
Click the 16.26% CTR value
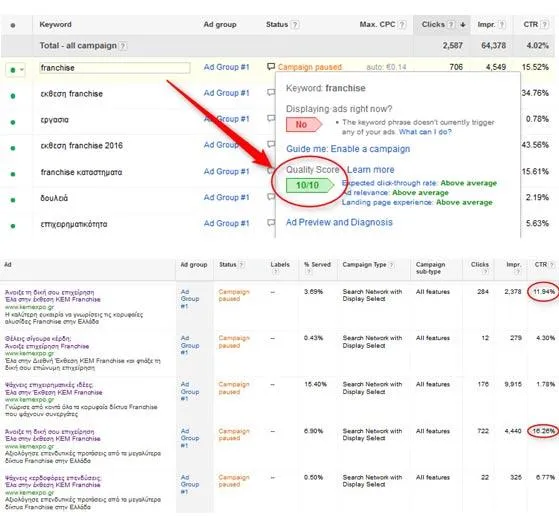(x=544, y=431)
